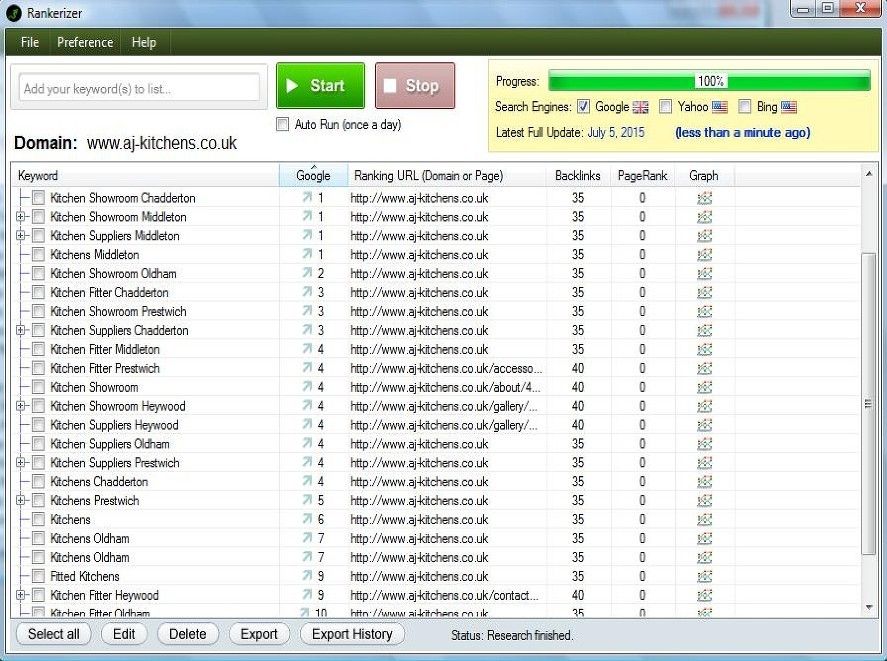
Task: Click the Export button
Action: pos(259,634)
